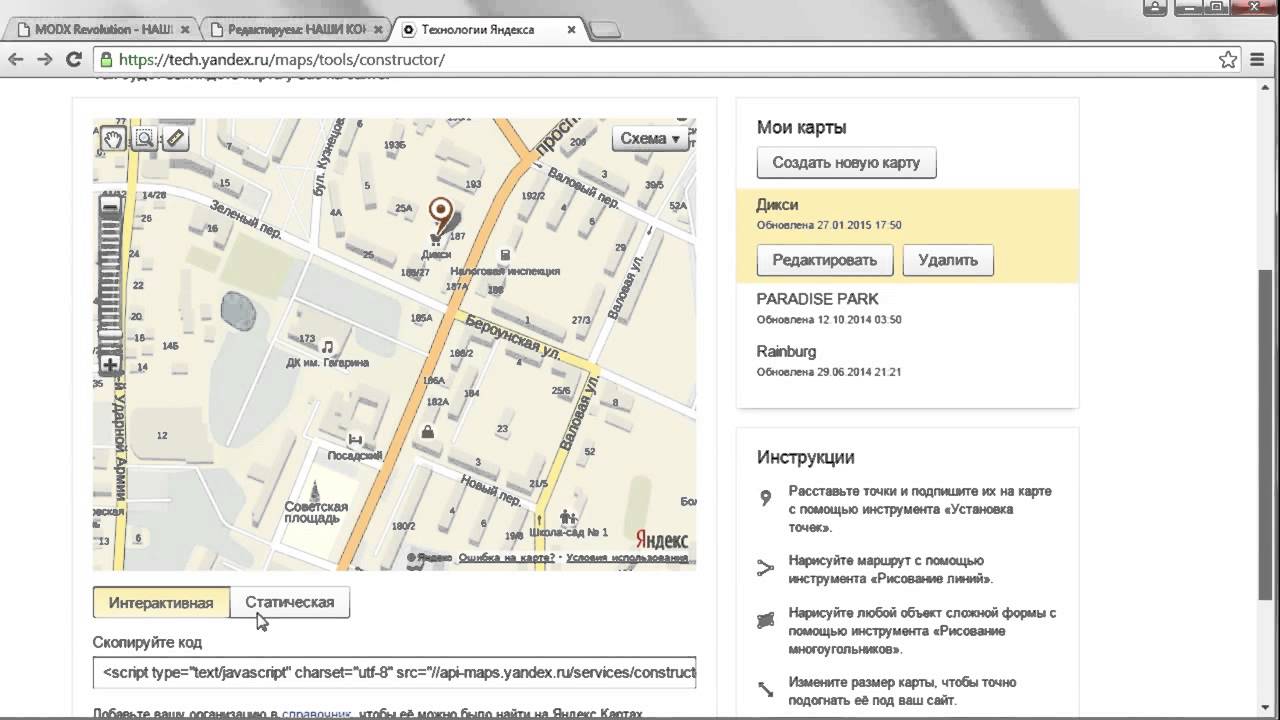Click the brown placemark pin on the map
Screen dimensions: 1280x720
[x=441, y=214]
